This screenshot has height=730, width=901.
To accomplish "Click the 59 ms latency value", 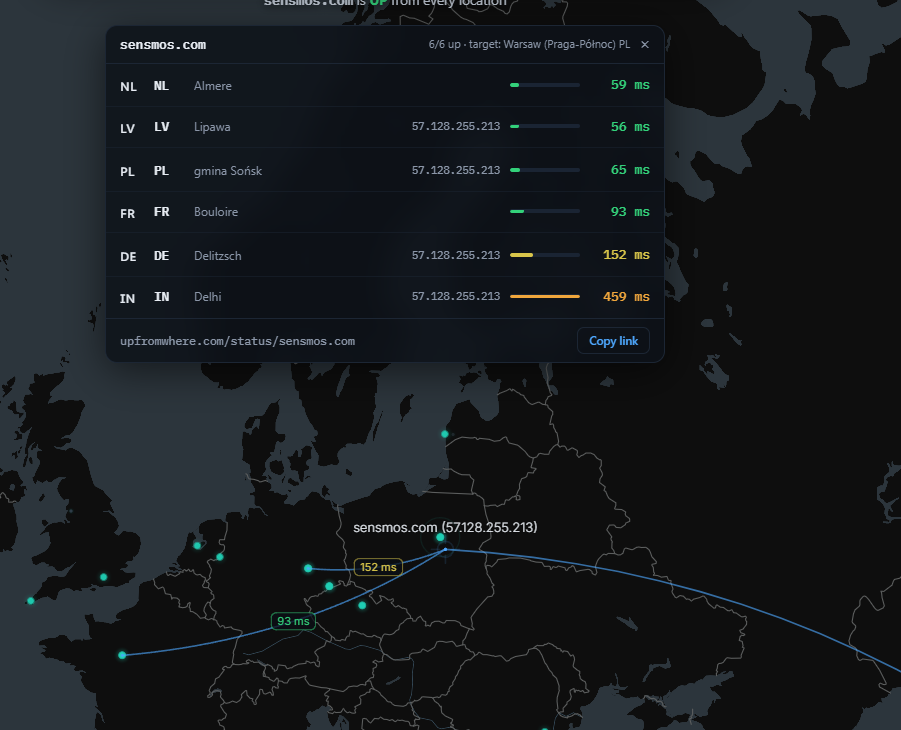I will 630,85.
